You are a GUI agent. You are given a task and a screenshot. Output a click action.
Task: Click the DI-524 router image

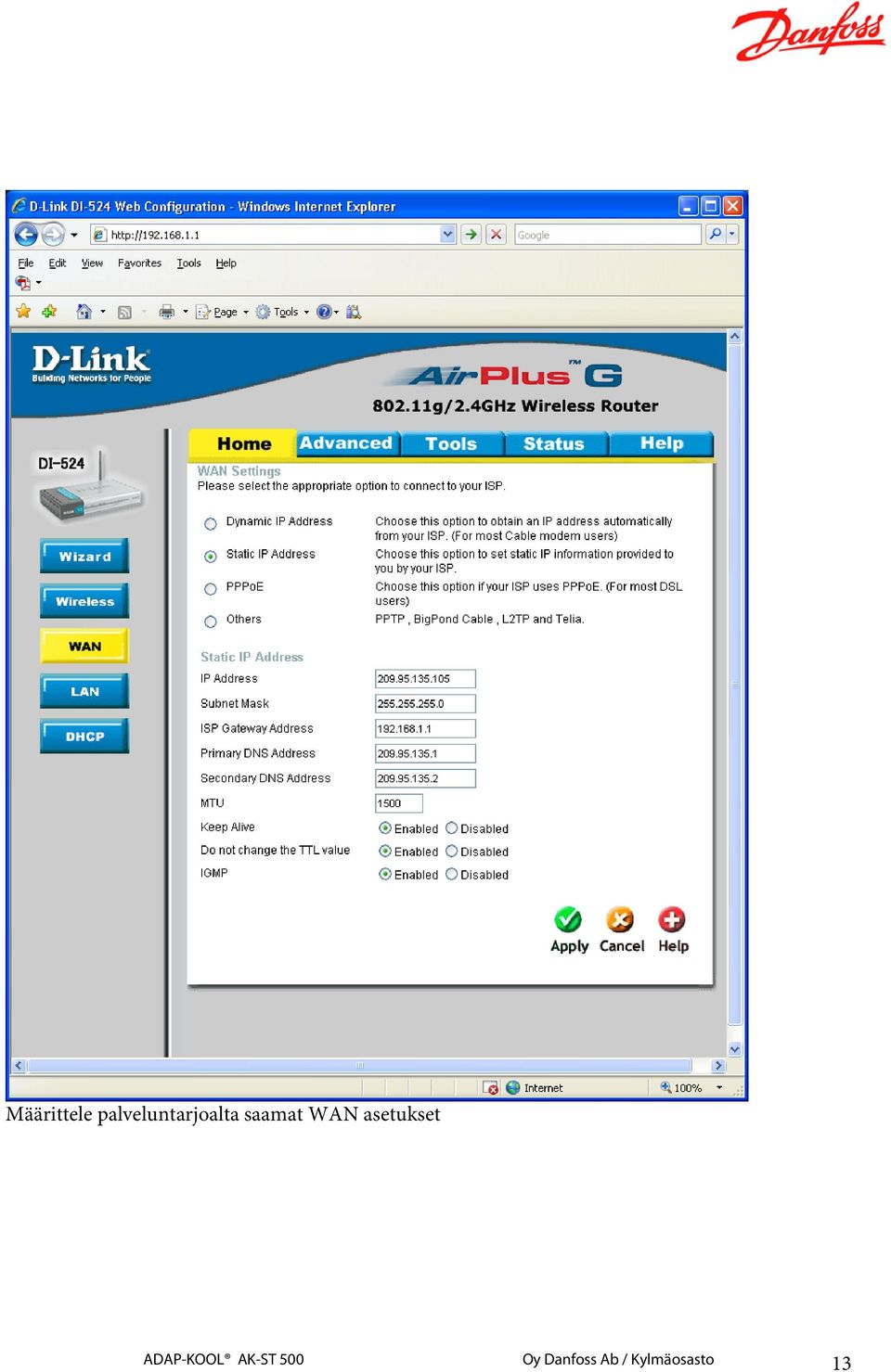(91, 484)
